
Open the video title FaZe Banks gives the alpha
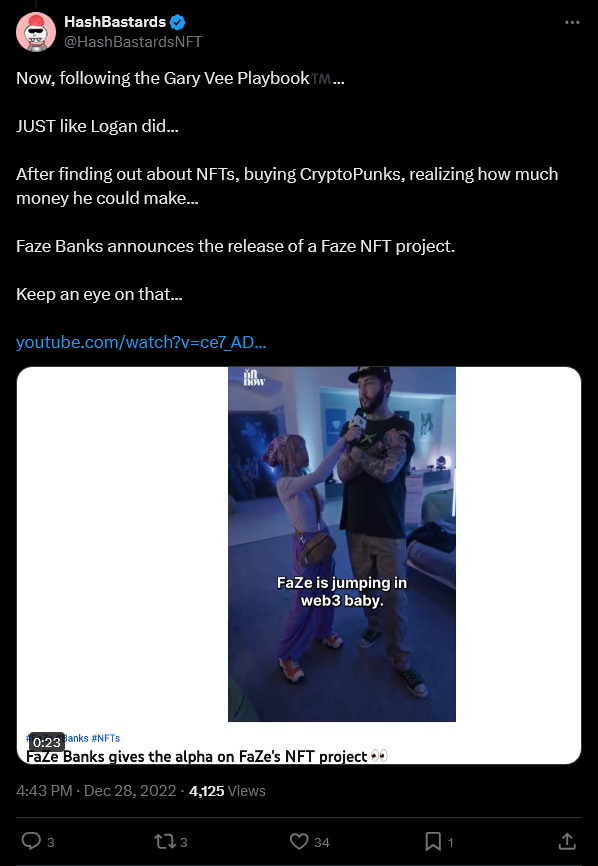point(207,756)
